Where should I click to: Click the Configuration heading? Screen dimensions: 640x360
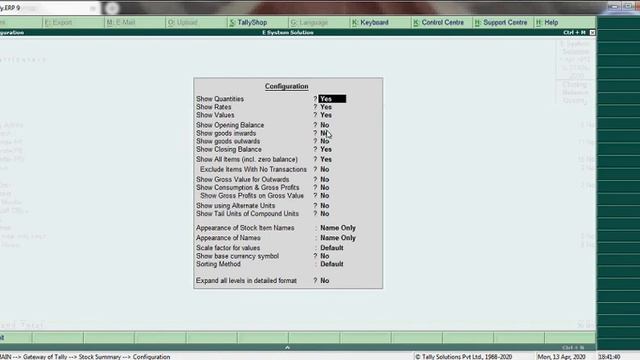287,87
